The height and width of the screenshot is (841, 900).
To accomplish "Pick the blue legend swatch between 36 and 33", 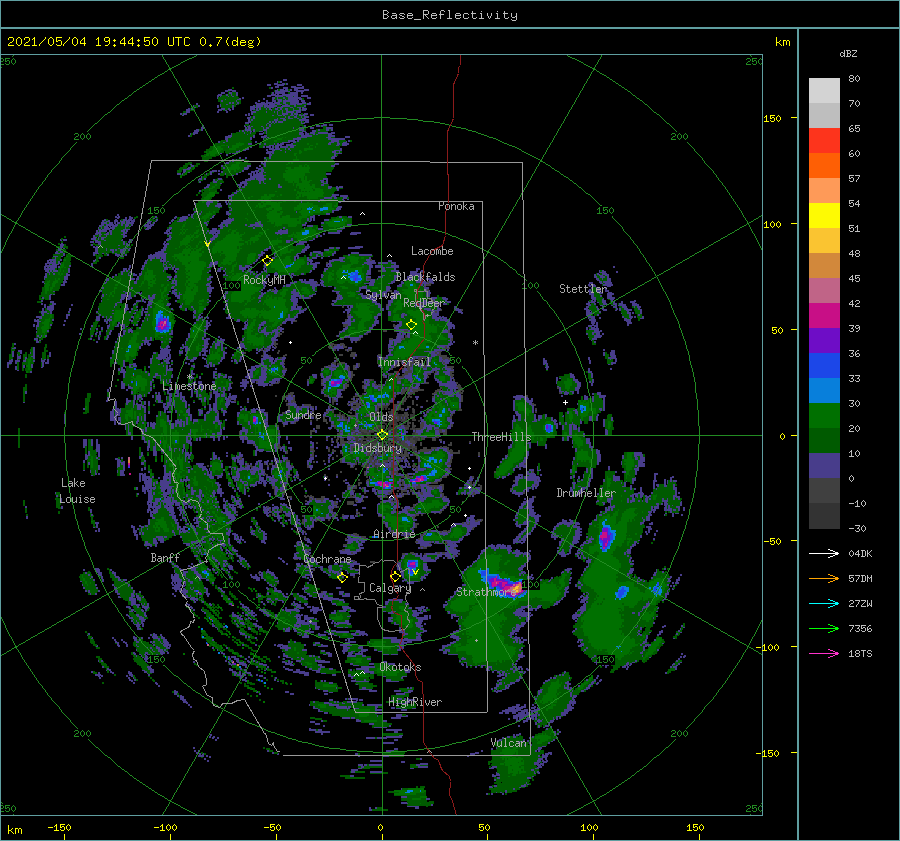I will coord(824,365).
